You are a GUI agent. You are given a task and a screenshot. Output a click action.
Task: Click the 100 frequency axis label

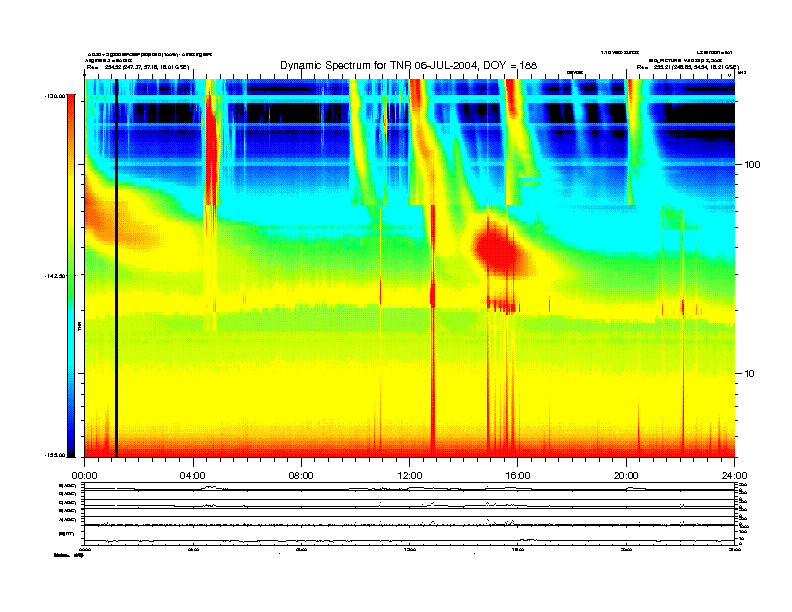click(x=753, y=165)
